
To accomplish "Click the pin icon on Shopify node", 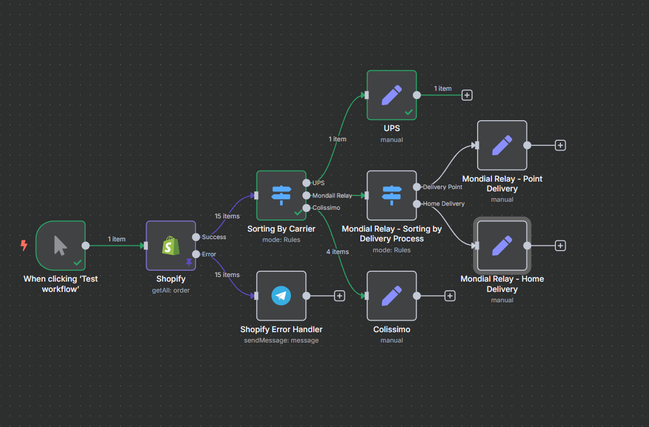I will [x=189, y=262].
